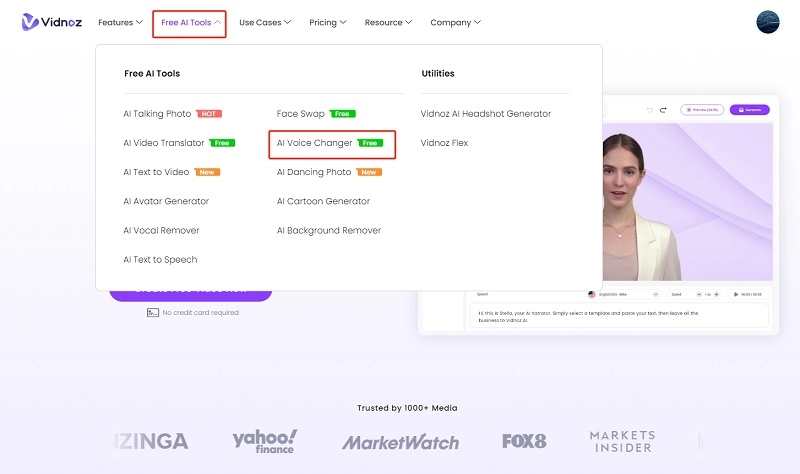Click the redo arrow in editor preview
Screen dimensions: 800x474
pos(663,110)
